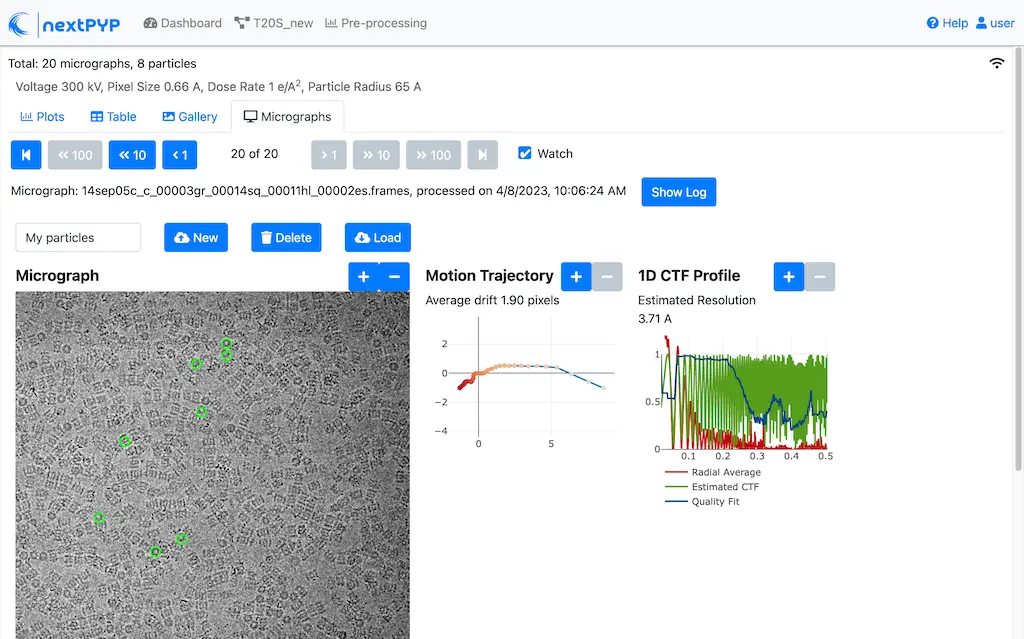
Task: Enlarge the 1D CTF Profile plot
Action: (789, 276)
